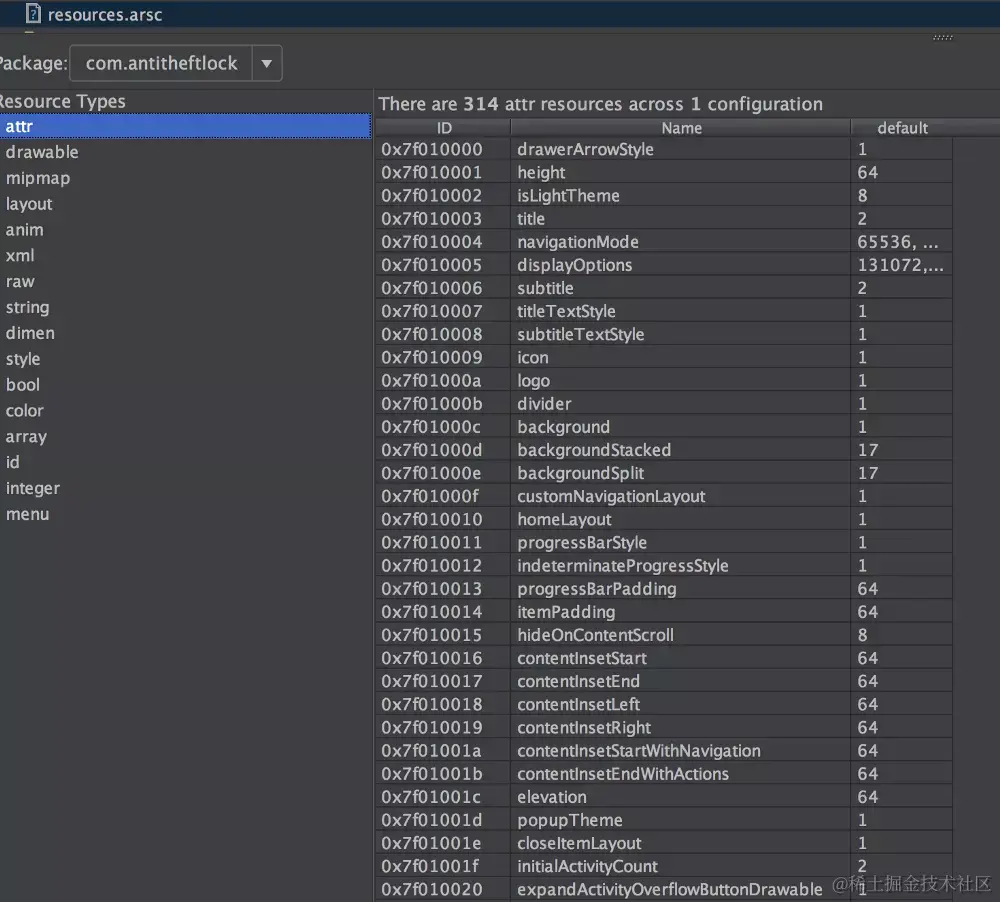This screenshot has height=902, width=1000.
Task: Open the Package dropdown arrow
Action: (267, 63)
